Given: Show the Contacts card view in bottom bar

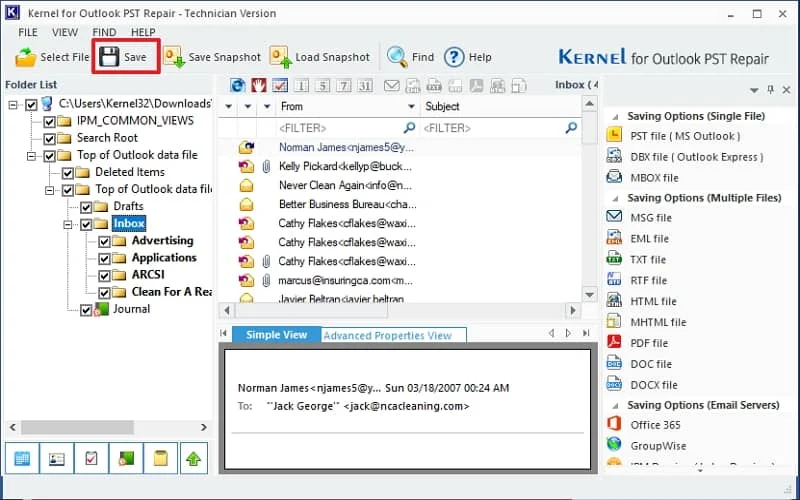Looking at the screenshot, I should (x=57, y=458).
